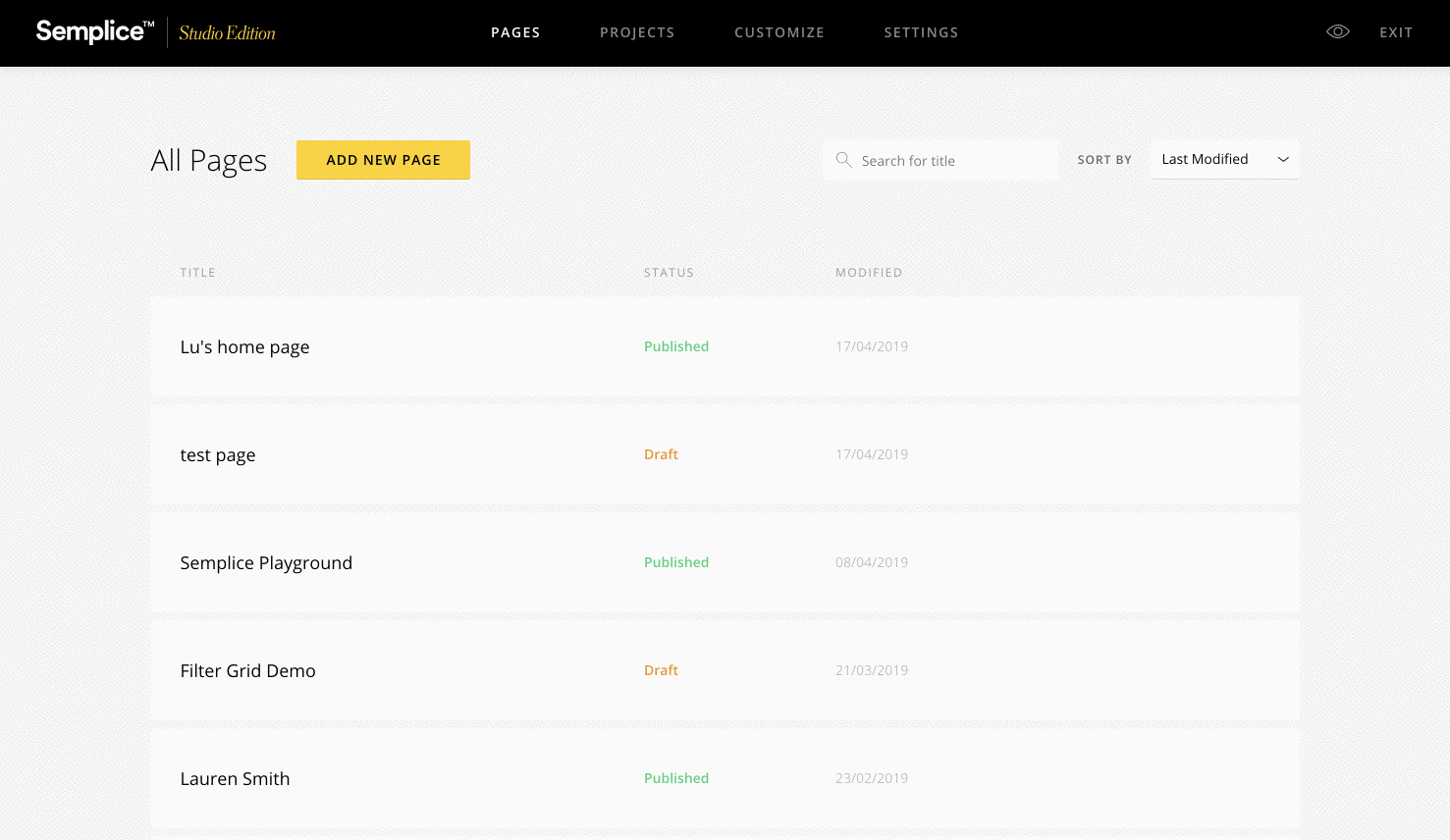Viewport: 1450px width, 840px height.
Task: Open the Filter Grid Demo page
Action: coord(247,671)
